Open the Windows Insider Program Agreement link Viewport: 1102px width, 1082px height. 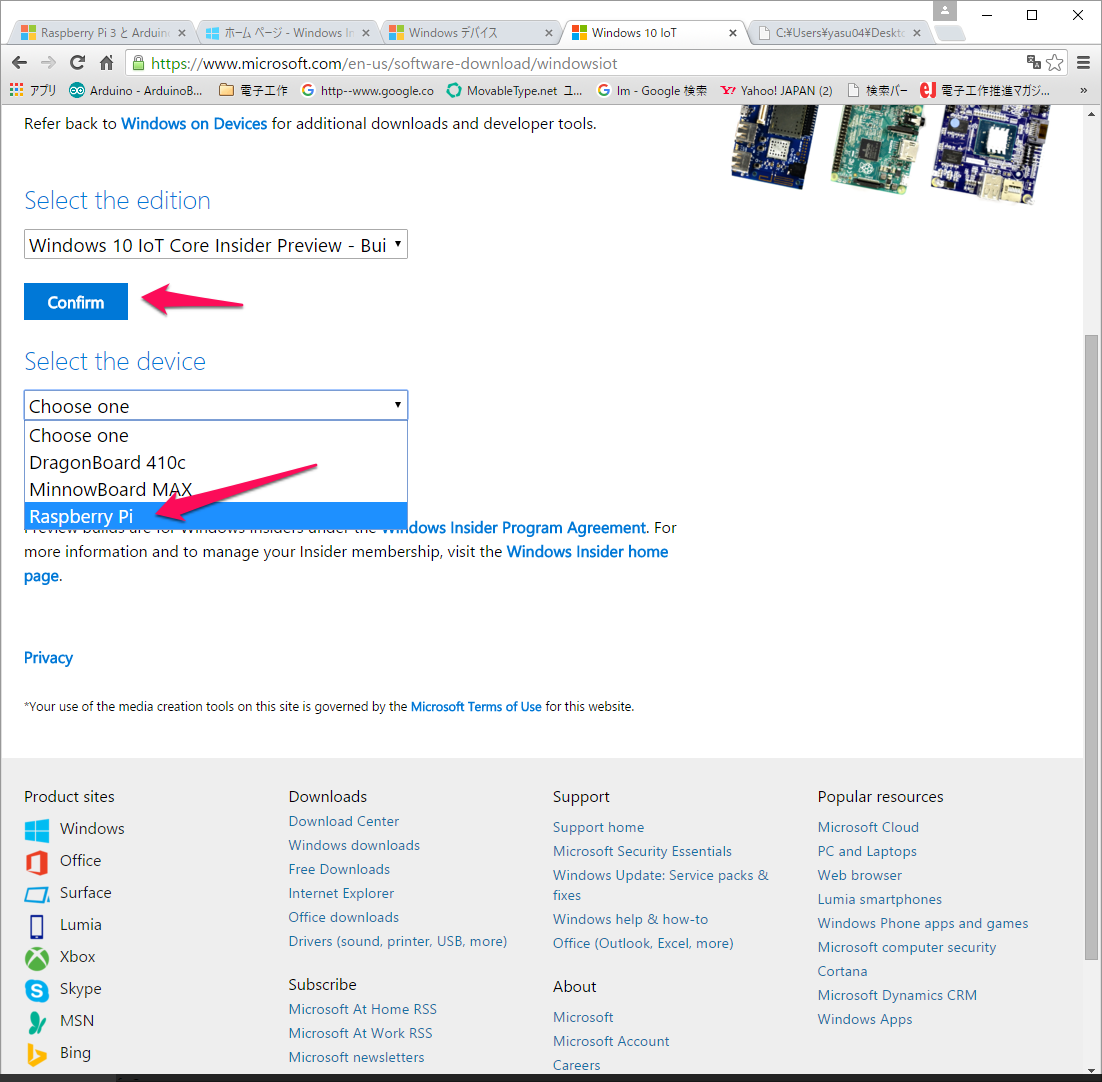pos(514,528)
